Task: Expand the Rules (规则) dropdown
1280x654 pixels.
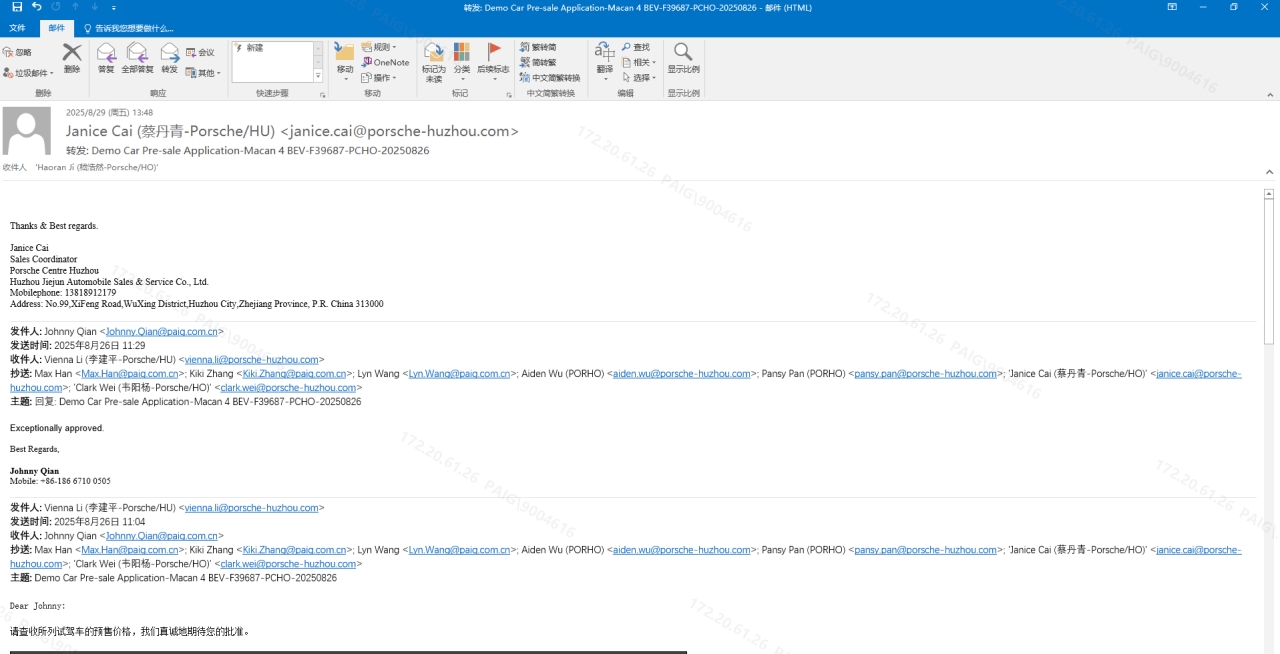Action: (379, 47)
